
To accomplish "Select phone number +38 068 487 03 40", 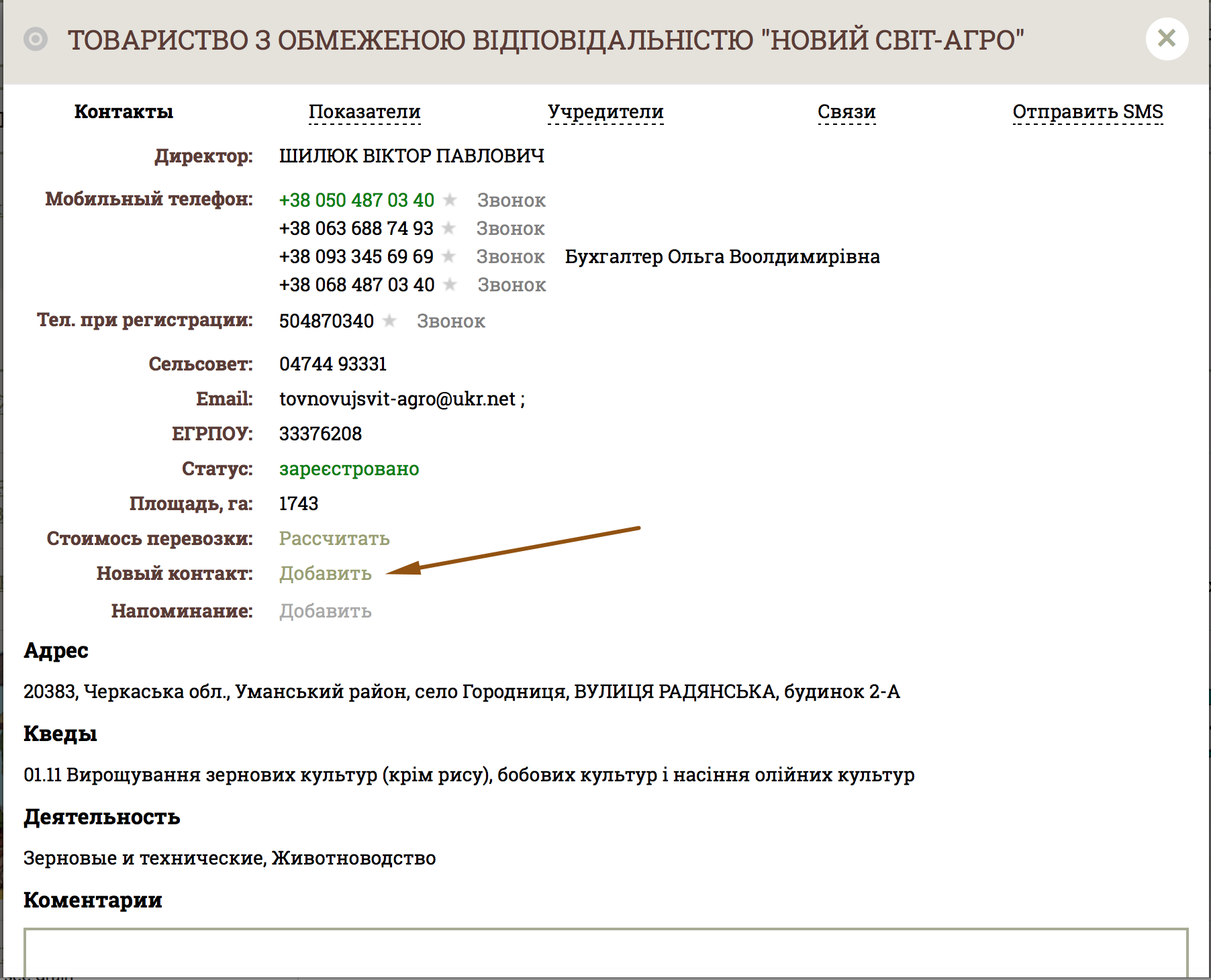I will pyautogui.click(x=356, y=285).
